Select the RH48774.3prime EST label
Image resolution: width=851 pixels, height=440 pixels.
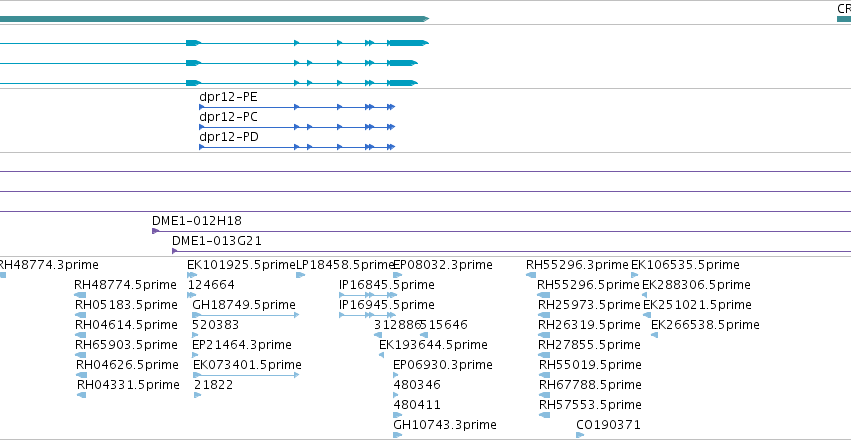coord(48,265)
